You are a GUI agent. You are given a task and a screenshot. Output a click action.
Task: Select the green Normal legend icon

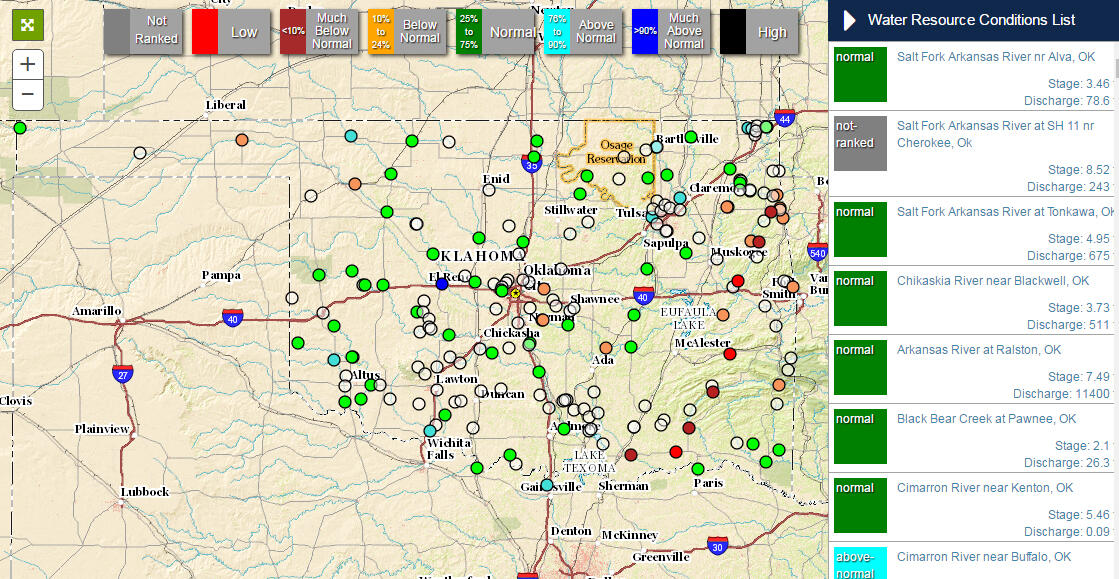coord(469,31)
